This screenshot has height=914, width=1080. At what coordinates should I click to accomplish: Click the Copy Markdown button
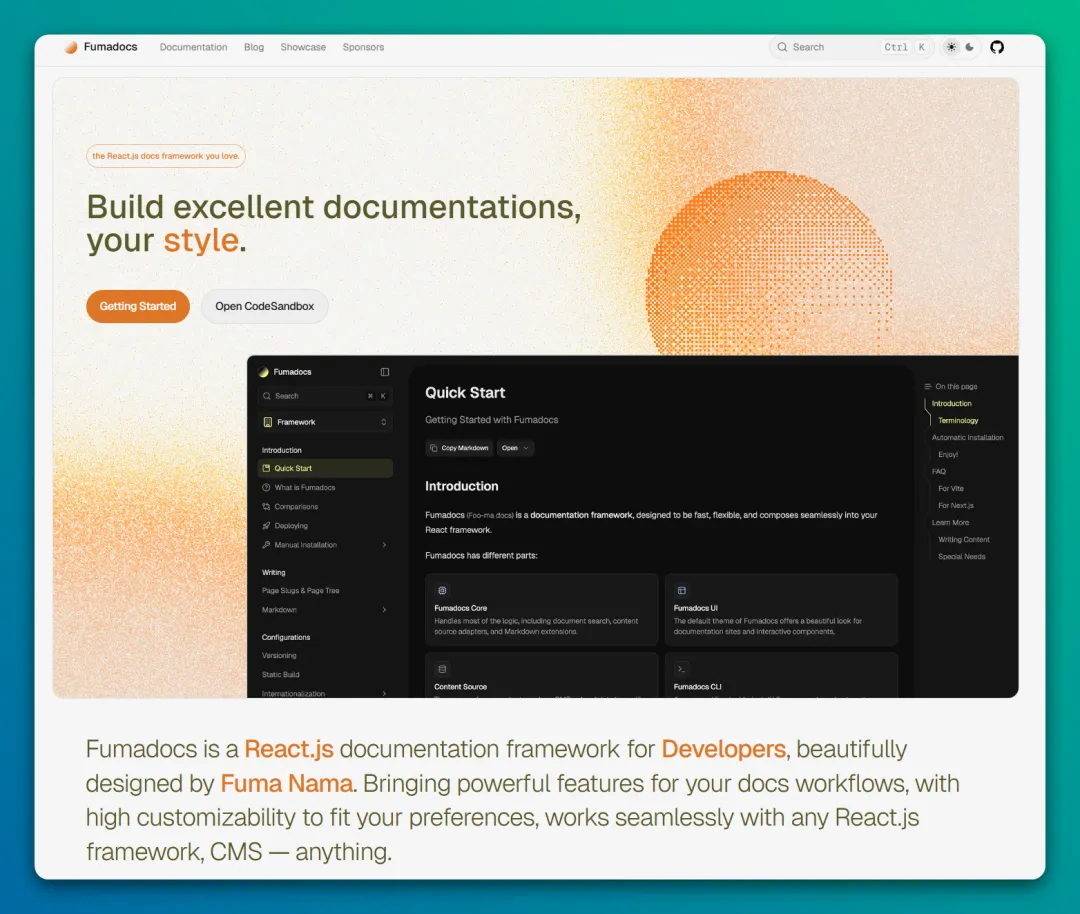click(x=459, y=448)
